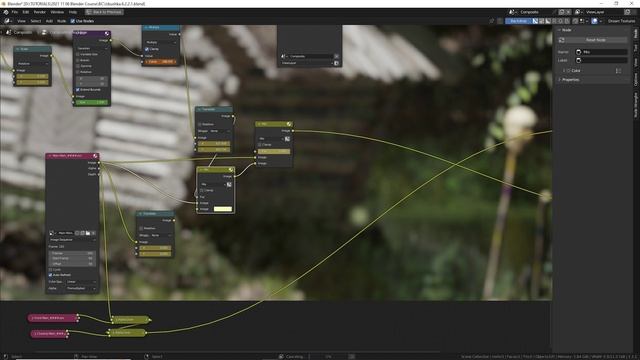Viewport: 640px width, 360px height.
Task: Click the preview icon on magenta image node
Action: click(x=95, y=156)
